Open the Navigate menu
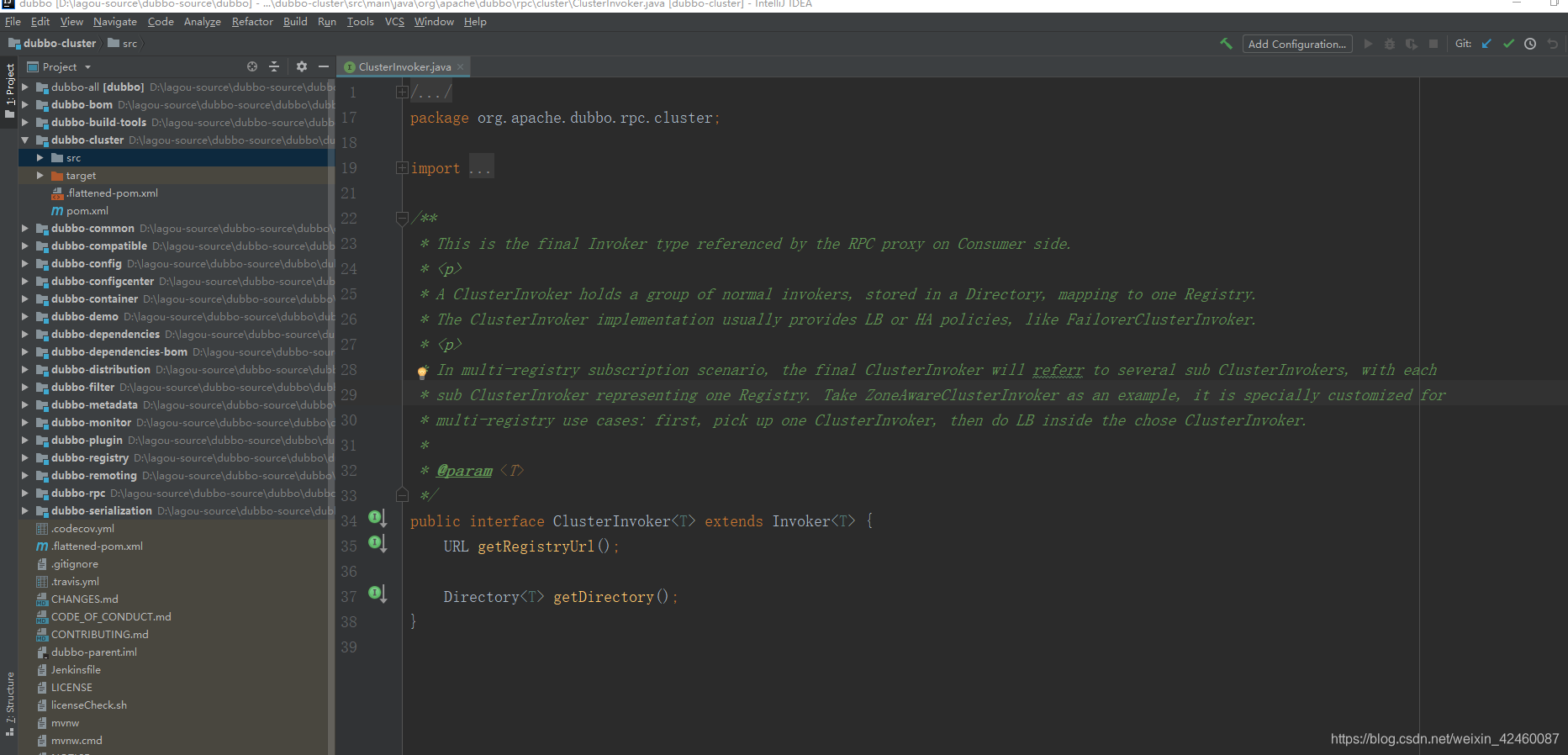The image size is (1568, 755). (115, 22)
